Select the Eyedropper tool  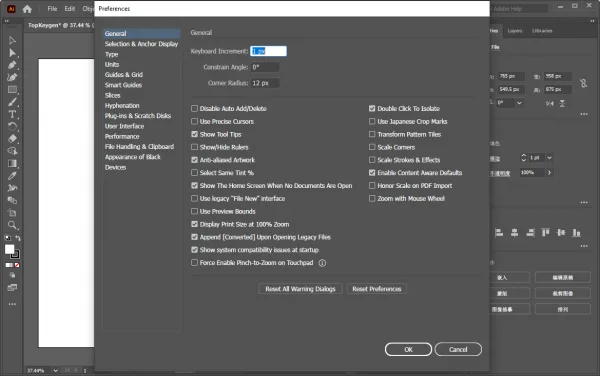12,176
